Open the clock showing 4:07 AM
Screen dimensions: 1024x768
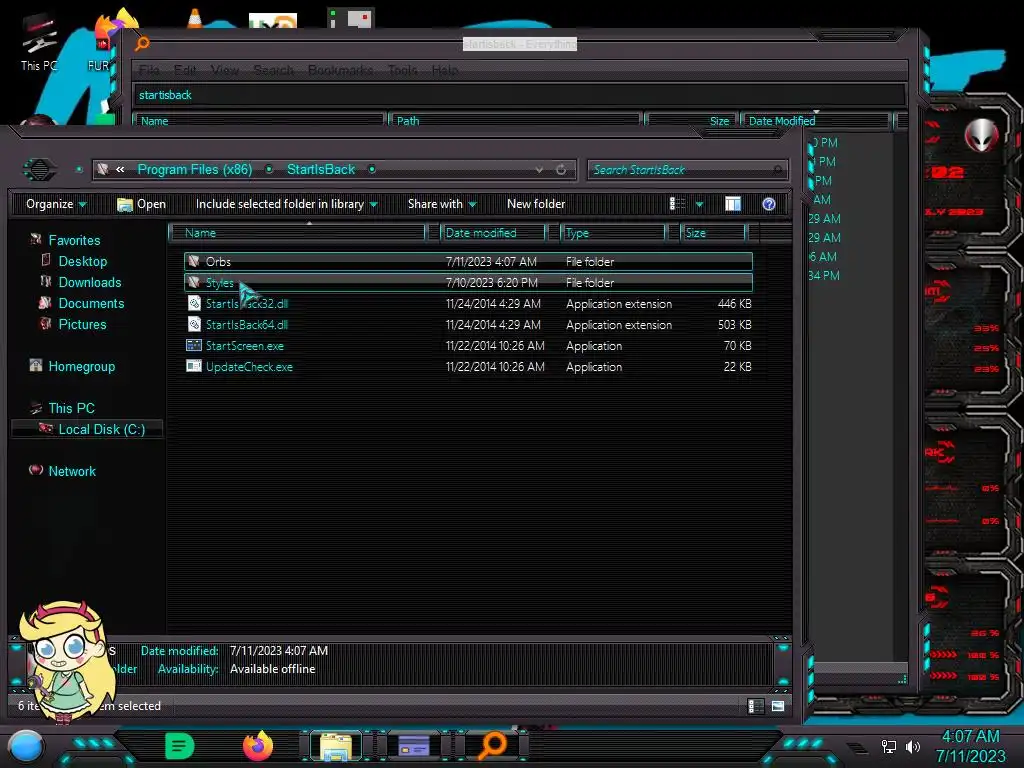pyautogui.click(x=970, y=746)
